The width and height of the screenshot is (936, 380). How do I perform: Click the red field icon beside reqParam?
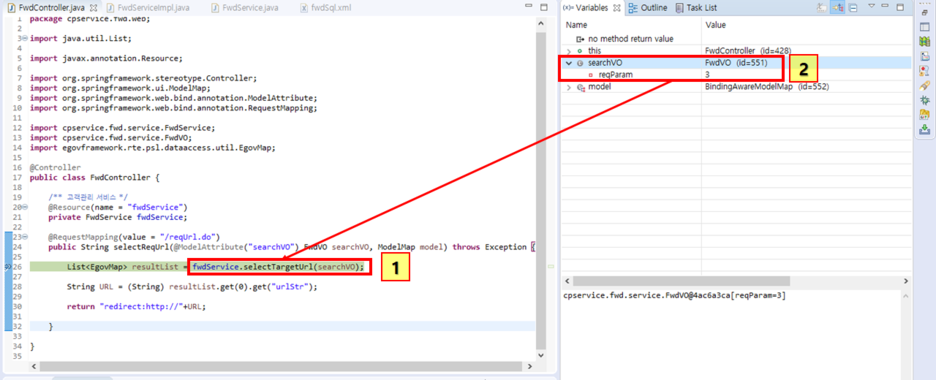click(x=591, y=75)
